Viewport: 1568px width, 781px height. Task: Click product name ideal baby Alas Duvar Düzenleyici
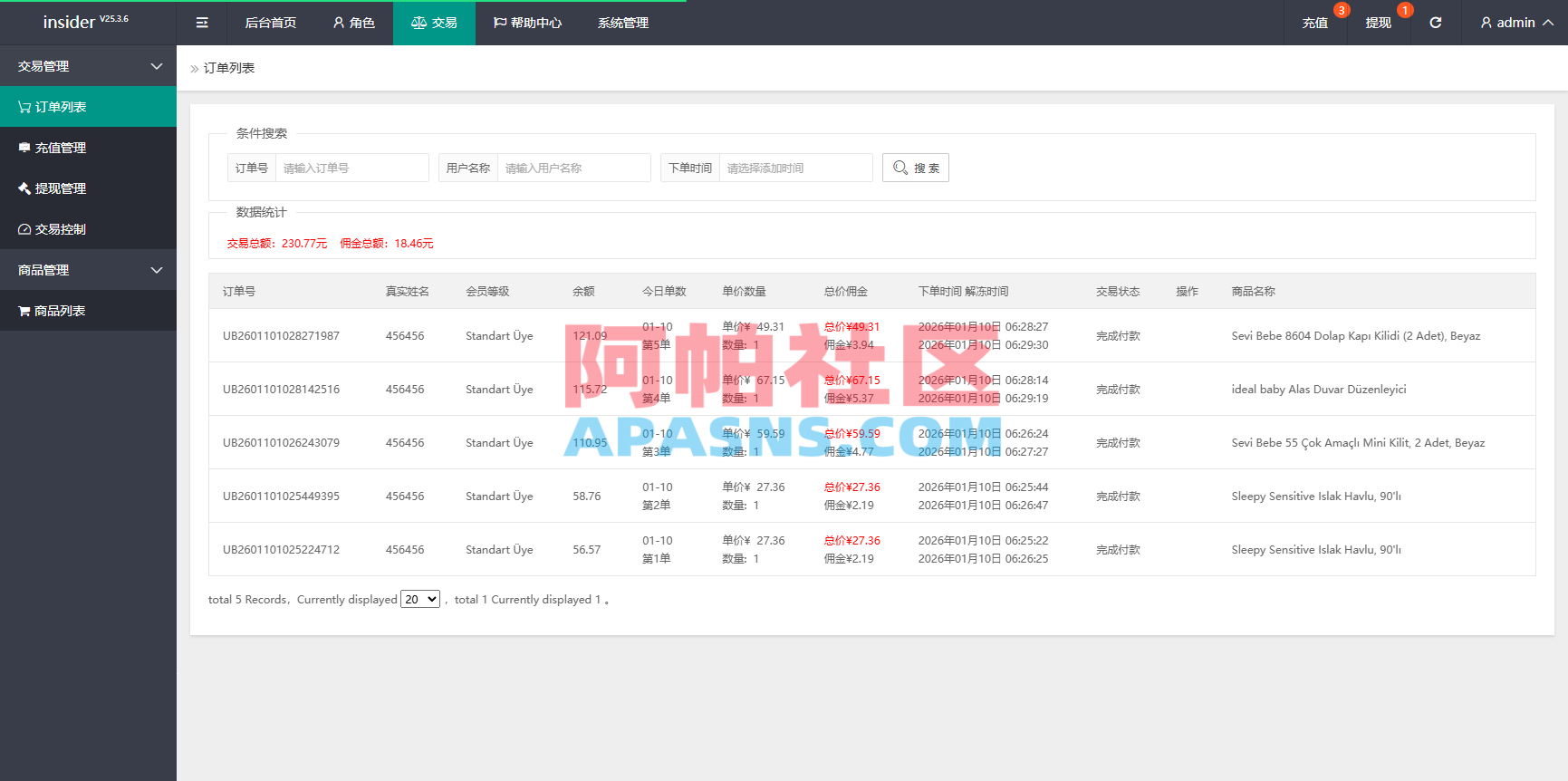pos(1319,389)
